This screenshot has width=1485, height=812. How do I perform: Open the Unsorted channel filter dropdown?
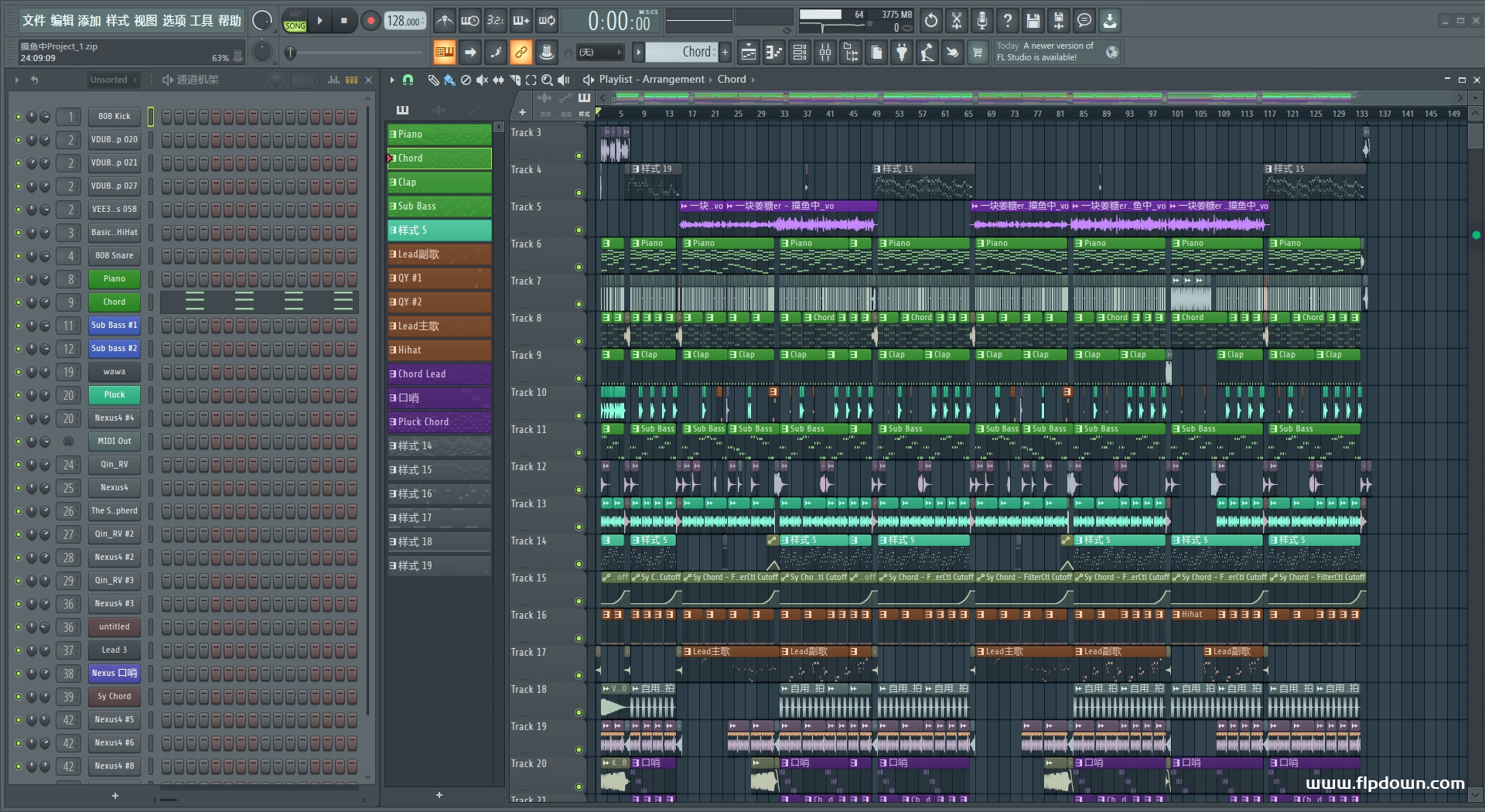click(x=114, y=80)
